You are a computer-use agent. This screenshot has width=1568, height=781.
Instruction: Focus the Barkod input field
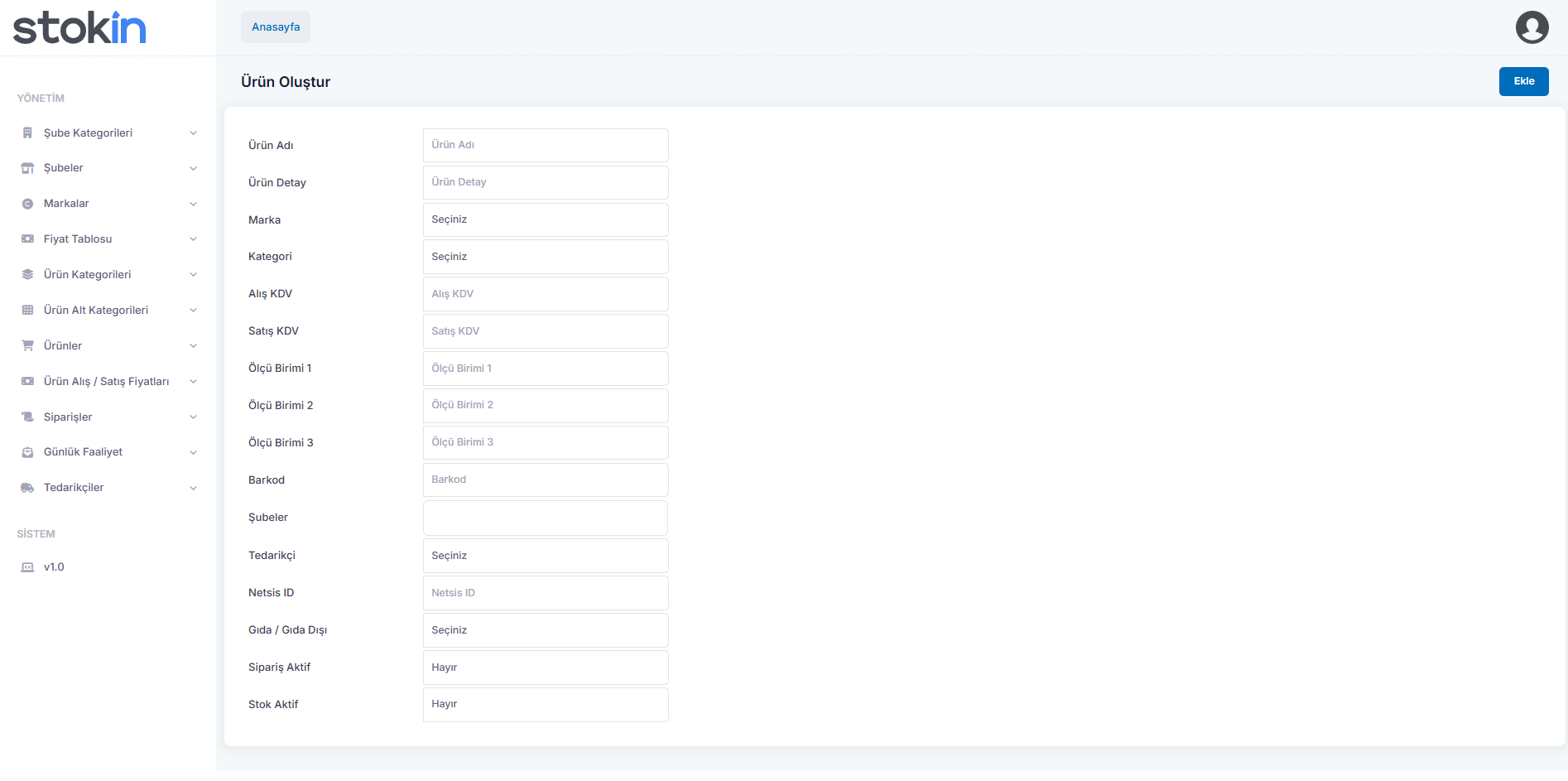tap(545, 480)
